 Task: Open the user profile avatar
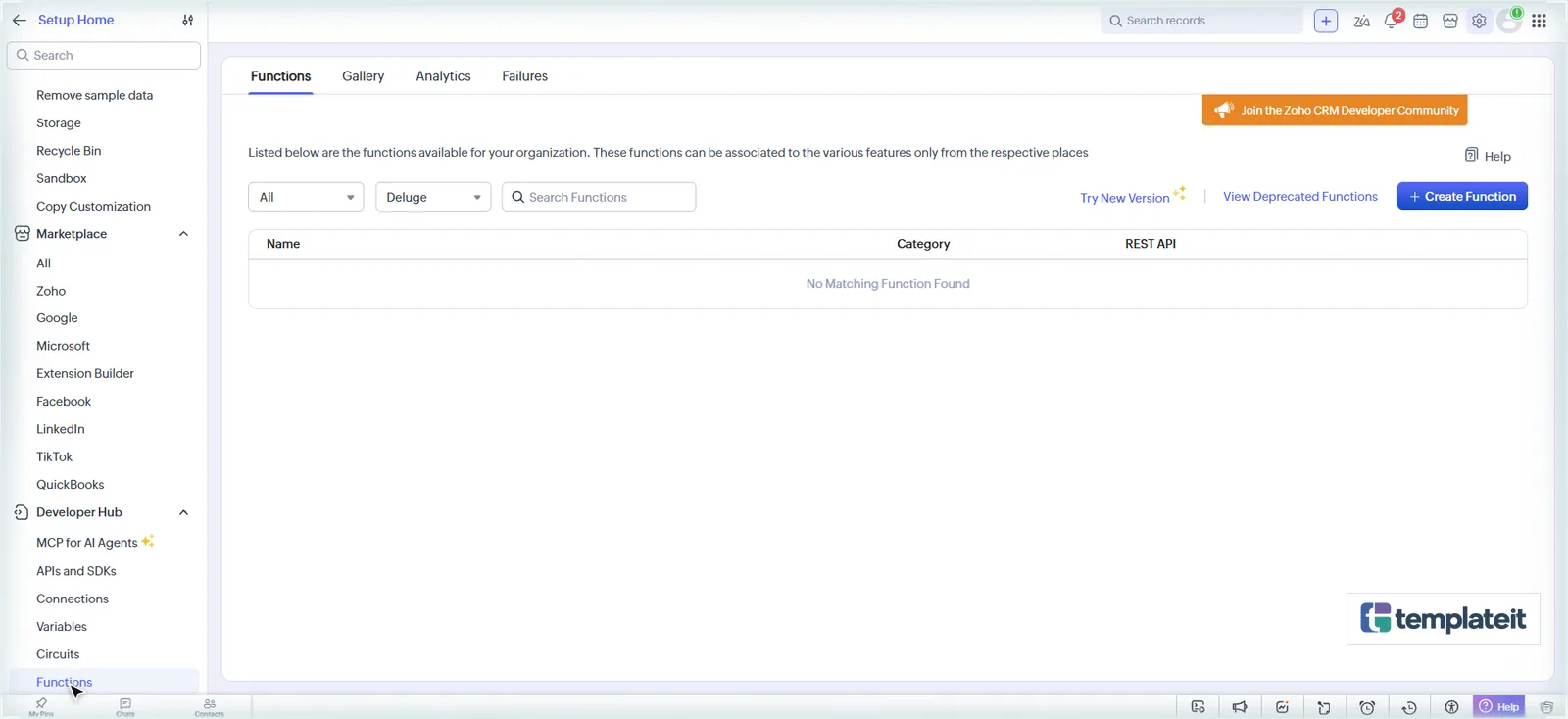[1509, 21]
